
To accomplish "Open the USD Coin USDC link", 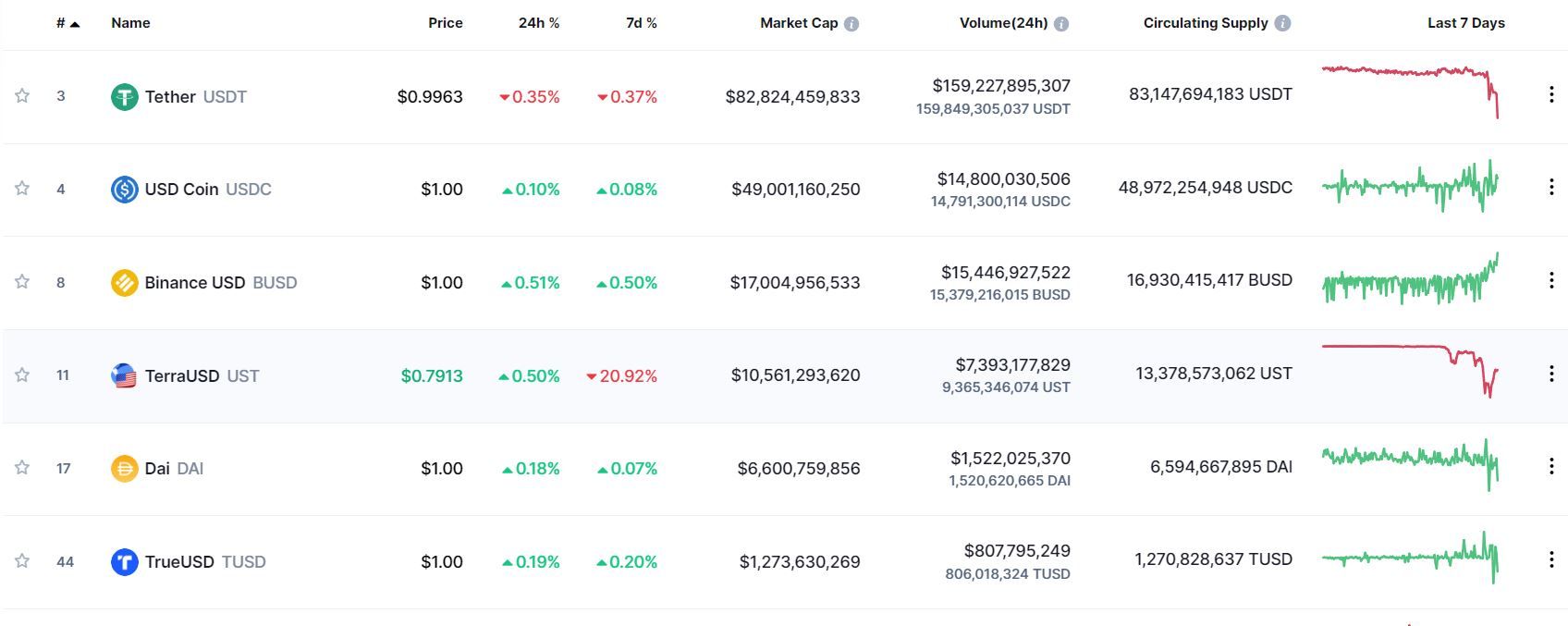I will pyautogui.click(x=208, y=189).
